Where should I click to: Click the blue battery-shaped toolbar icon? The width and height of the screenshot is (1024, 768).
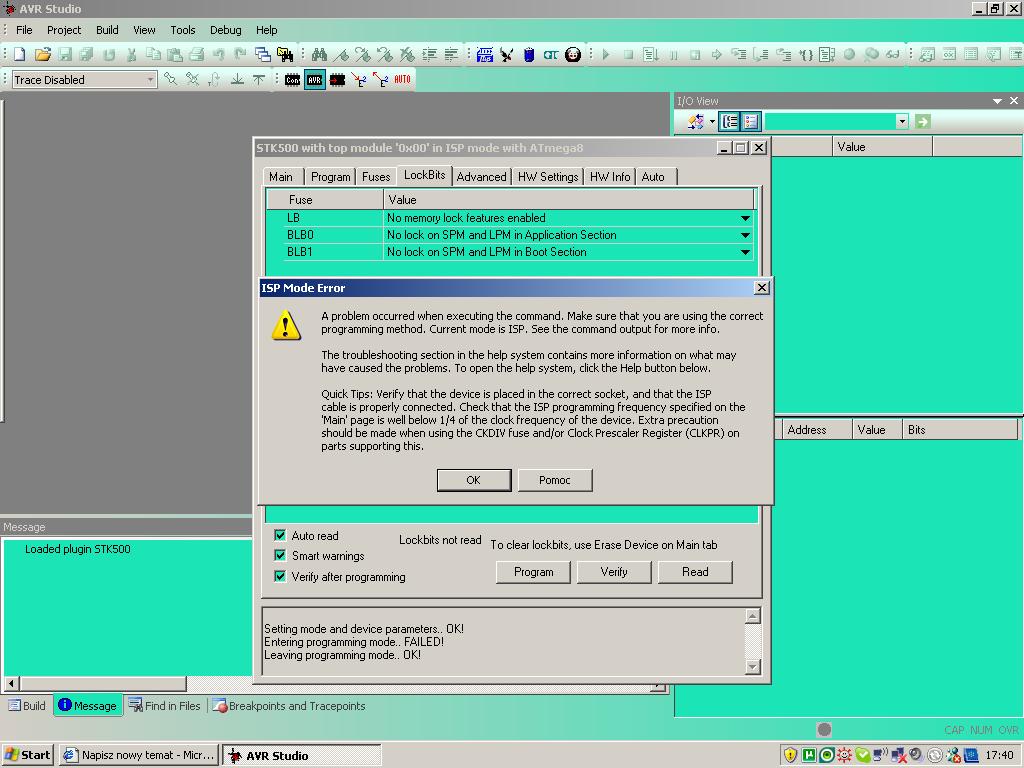529,55
